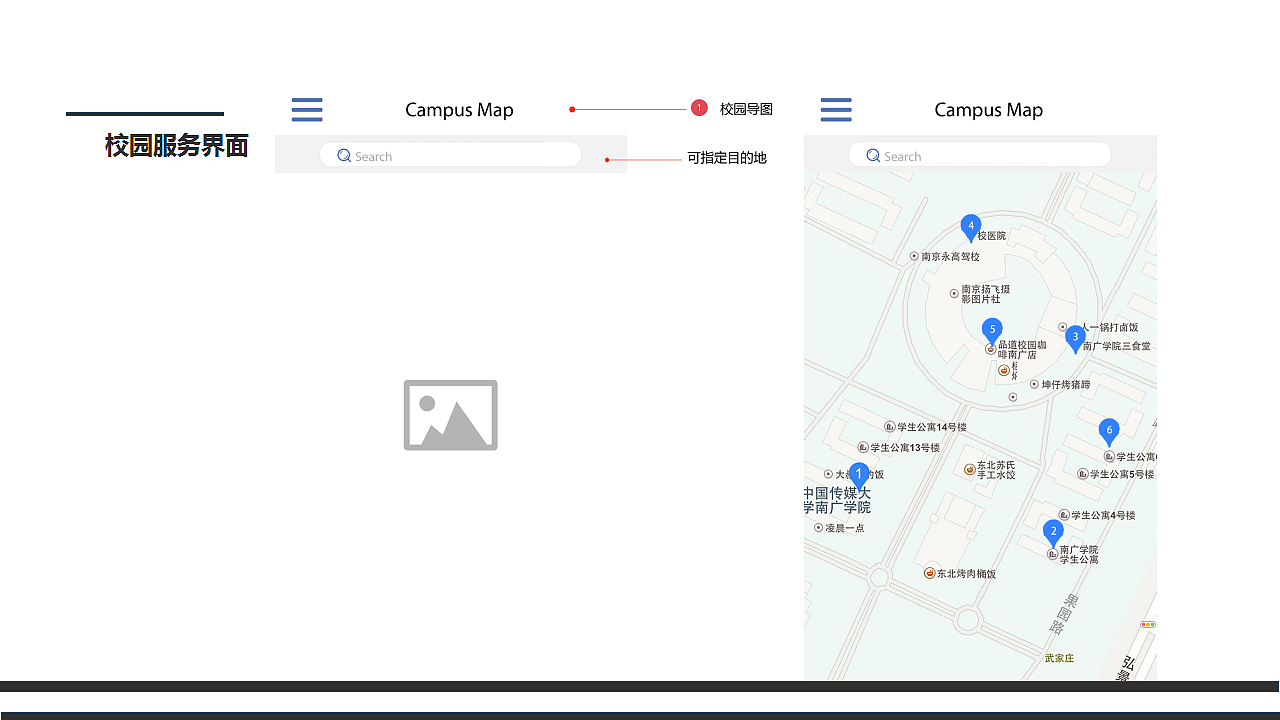Click the red annotation dot labeled 1
The image size is (1280, 720).
click(699, 107)
